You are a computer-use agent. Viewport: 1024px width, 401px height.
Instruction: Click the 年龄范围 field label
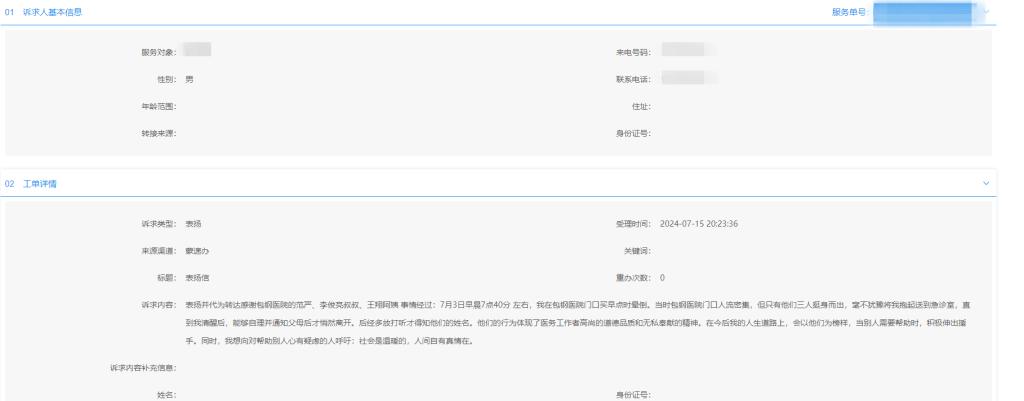point(159,106)
